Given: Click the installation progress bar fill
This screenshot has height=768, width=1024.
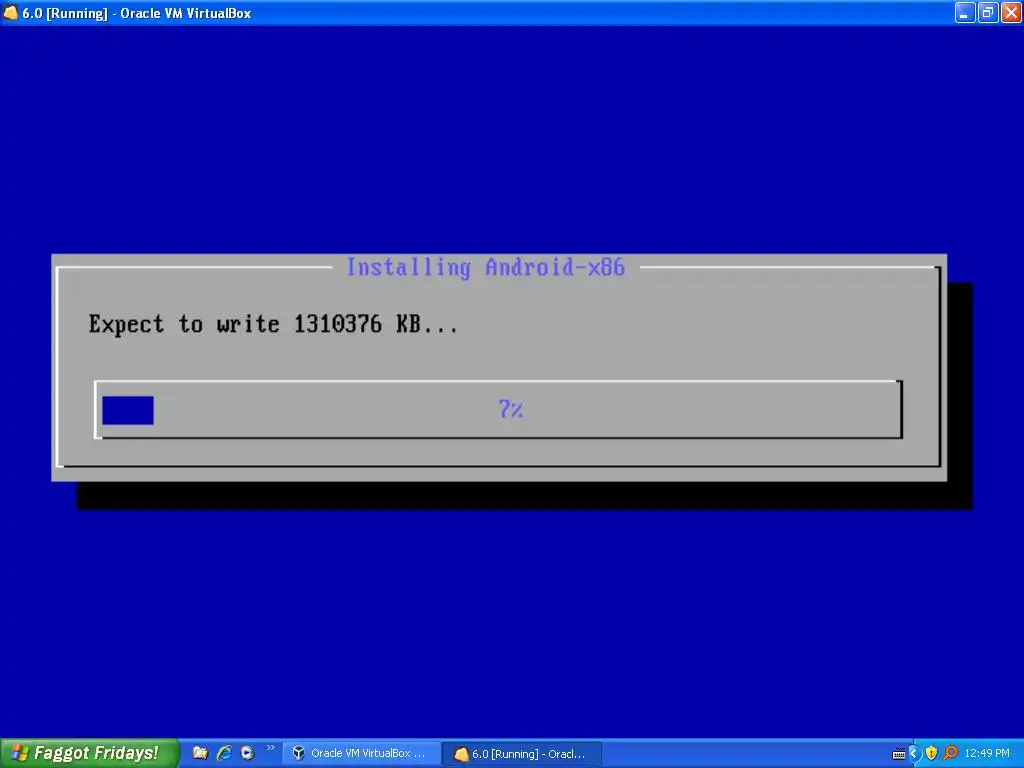Looking at the screenshot, I should pos(128,410).
